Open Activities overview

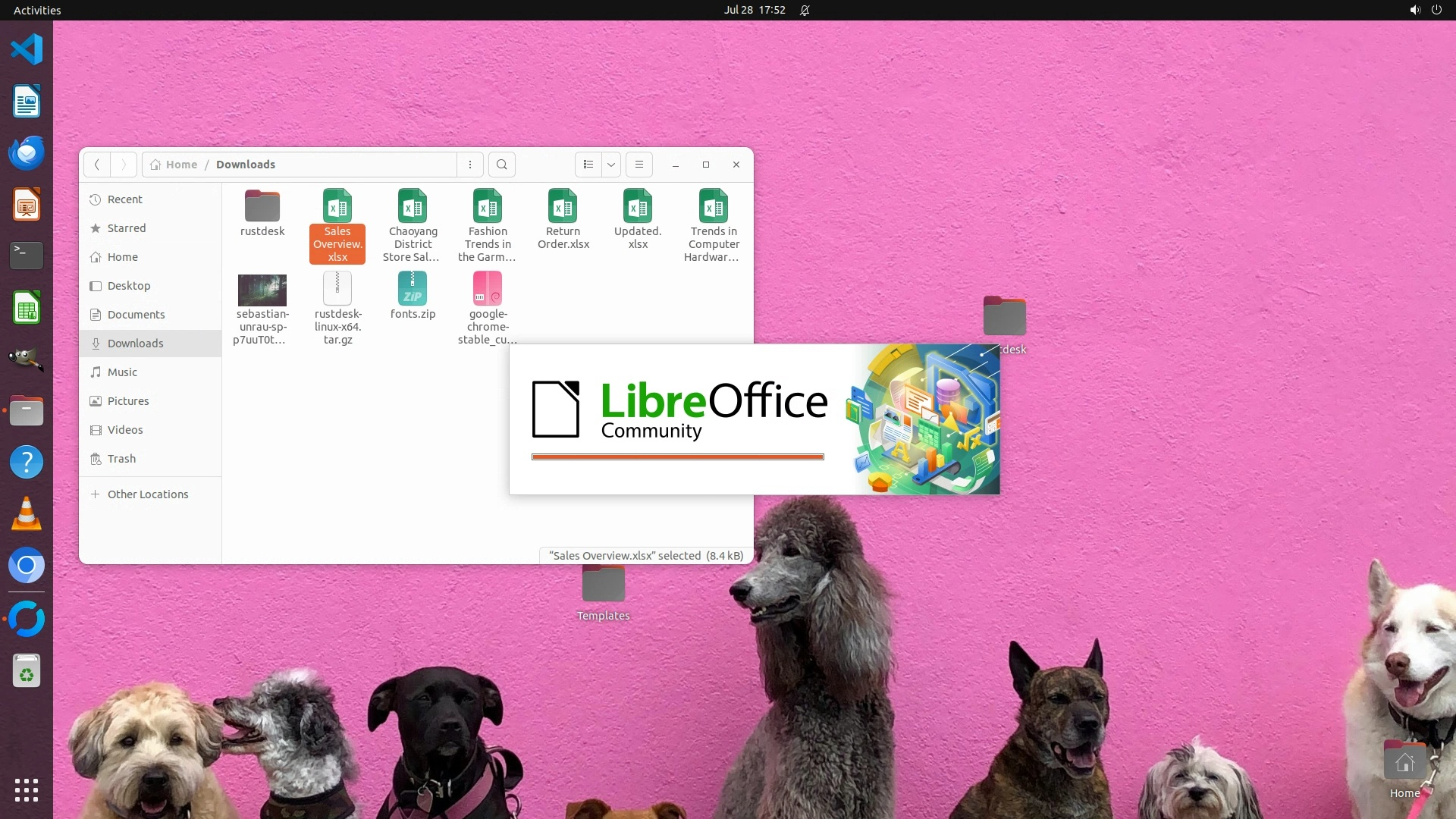pyautogui.click(x=37, y=10)
